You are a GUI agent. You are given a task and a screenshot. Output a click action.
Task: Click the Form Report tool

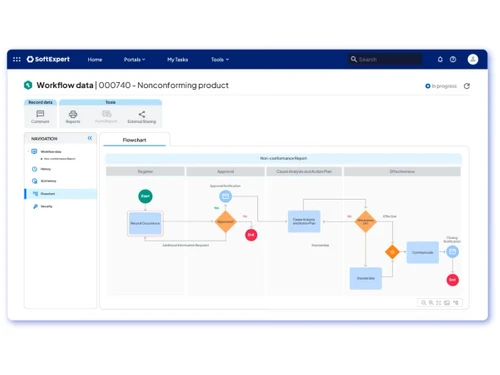pos(106,117)
